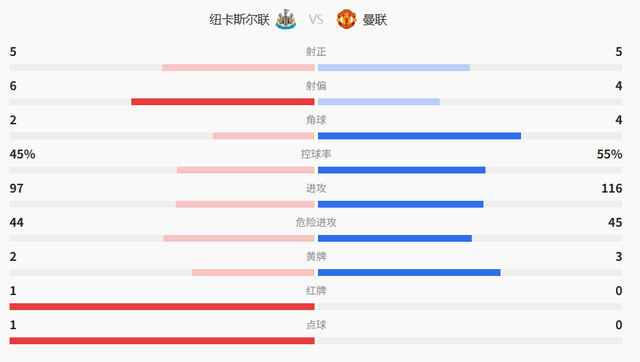This screenshot has width=640, height=362.
Task: Click Manchester United's blue 黄牌 bar
Action: (409, 273)
